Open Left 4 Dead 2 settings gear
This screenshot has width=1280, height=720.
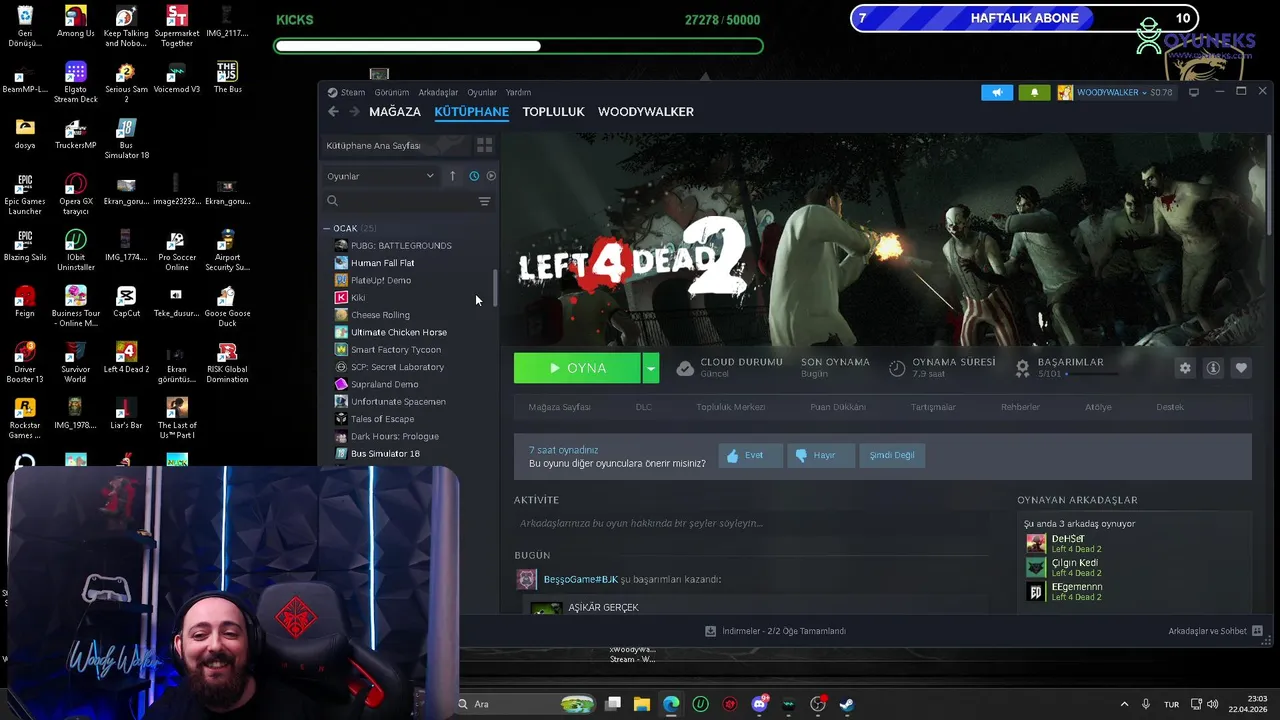(x=1185, y=368)
